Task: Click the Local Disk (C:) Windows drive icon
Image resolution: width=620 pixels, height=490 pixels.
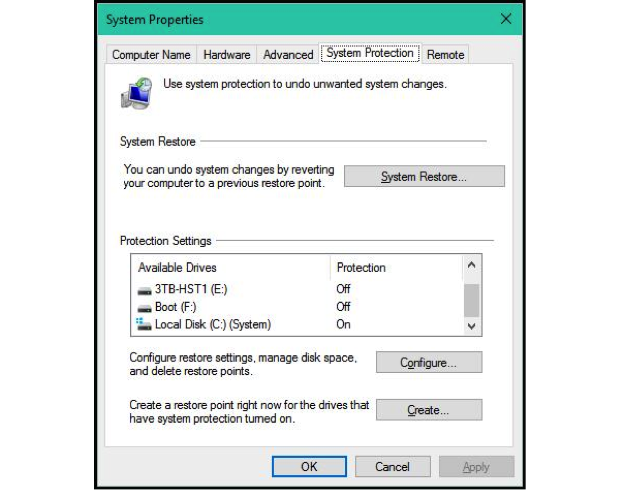Action: click(144, 324)
